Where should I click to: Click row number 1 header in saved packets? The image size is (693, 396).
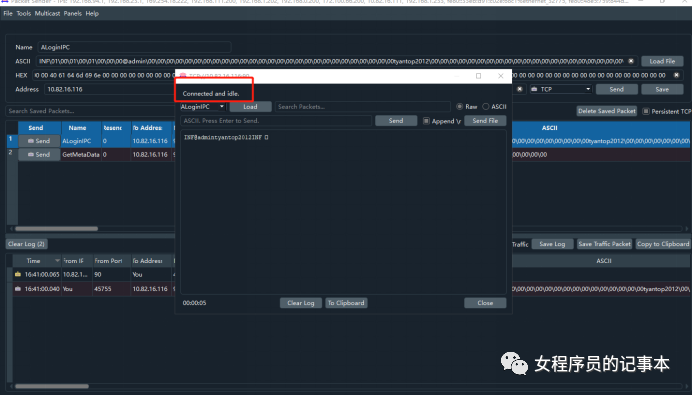(11, 140)
